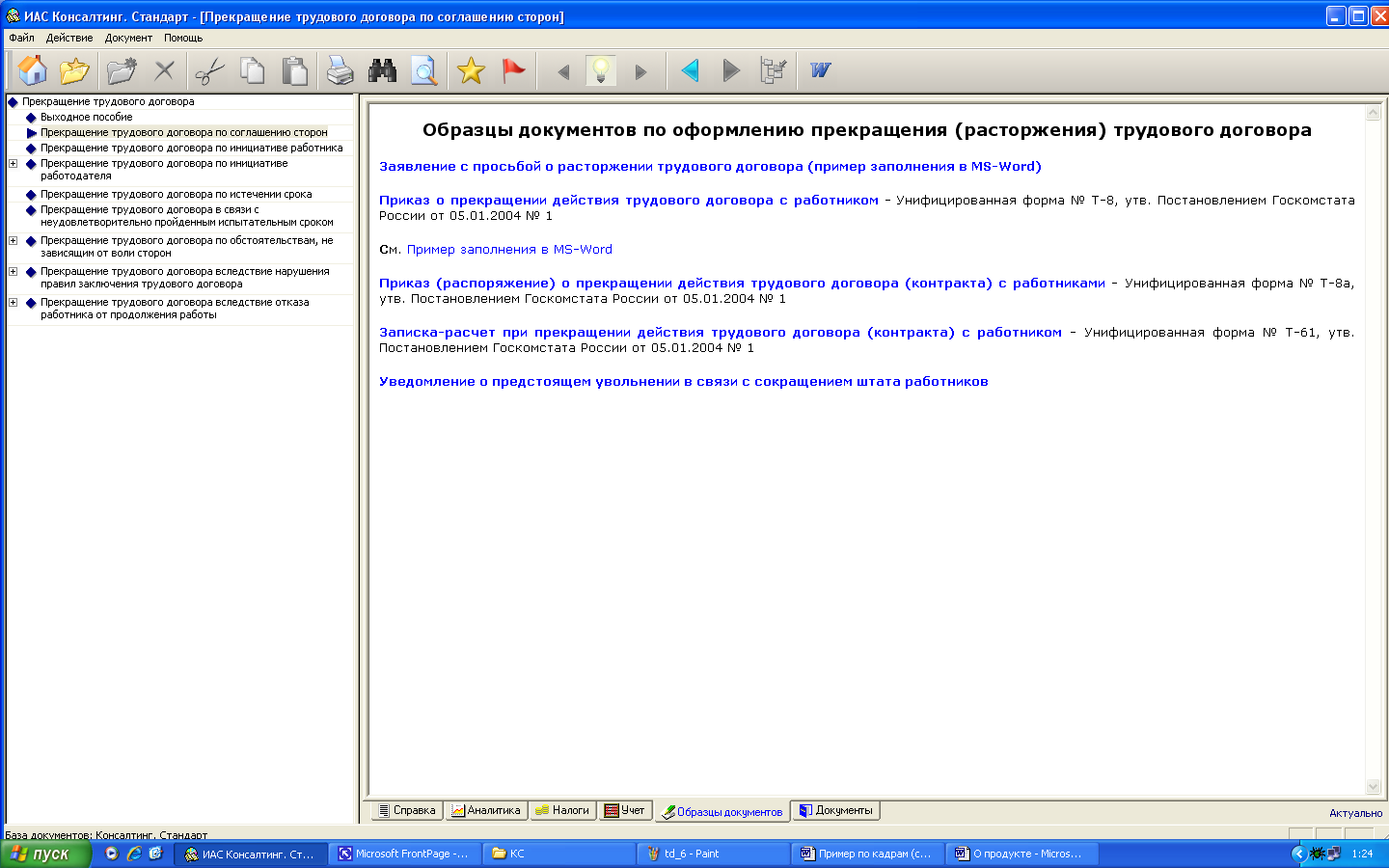Click the scissors cut icon

209,70
